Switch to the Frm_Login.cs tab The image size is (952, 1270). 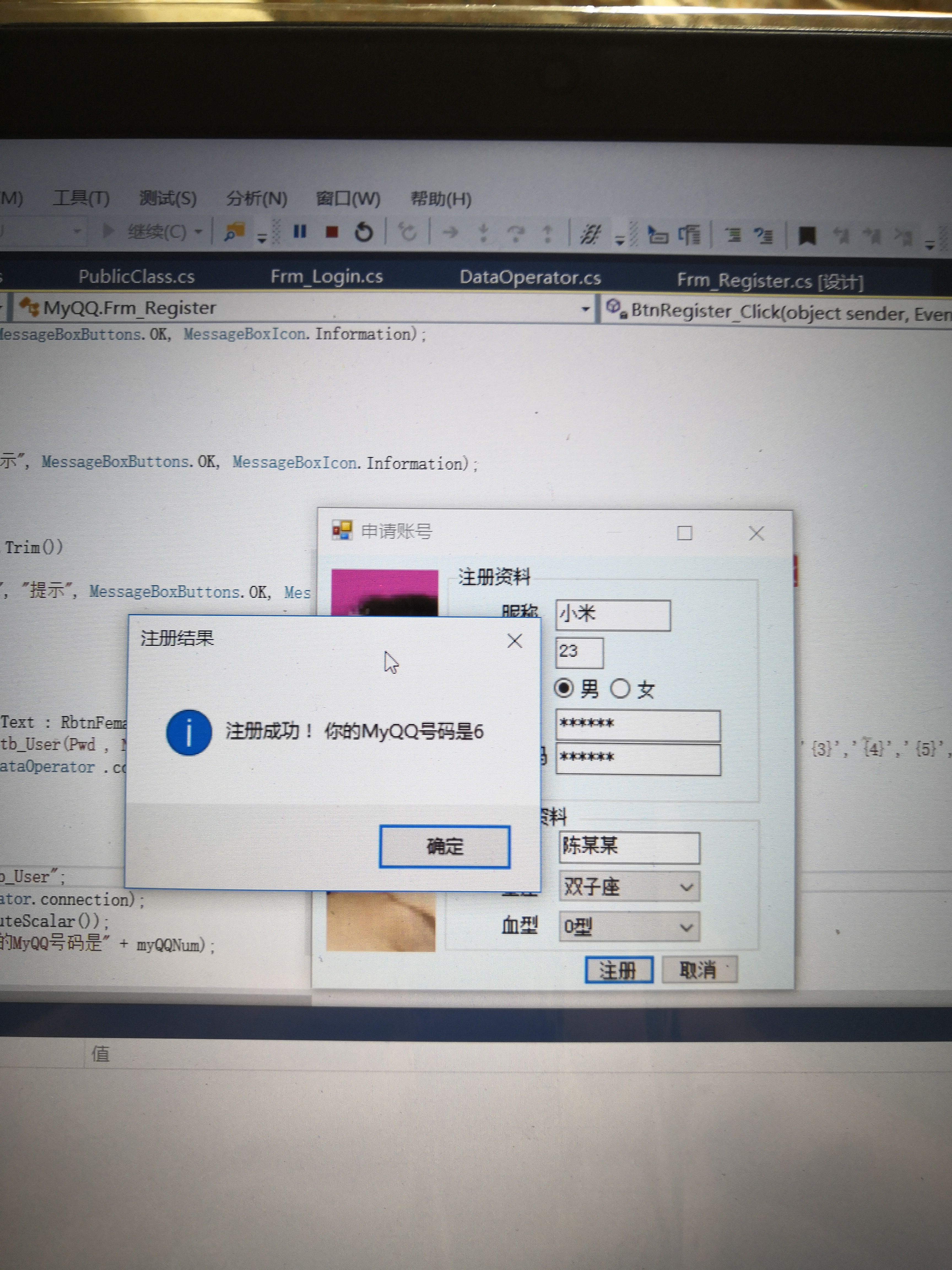click(x=326, y=277)
